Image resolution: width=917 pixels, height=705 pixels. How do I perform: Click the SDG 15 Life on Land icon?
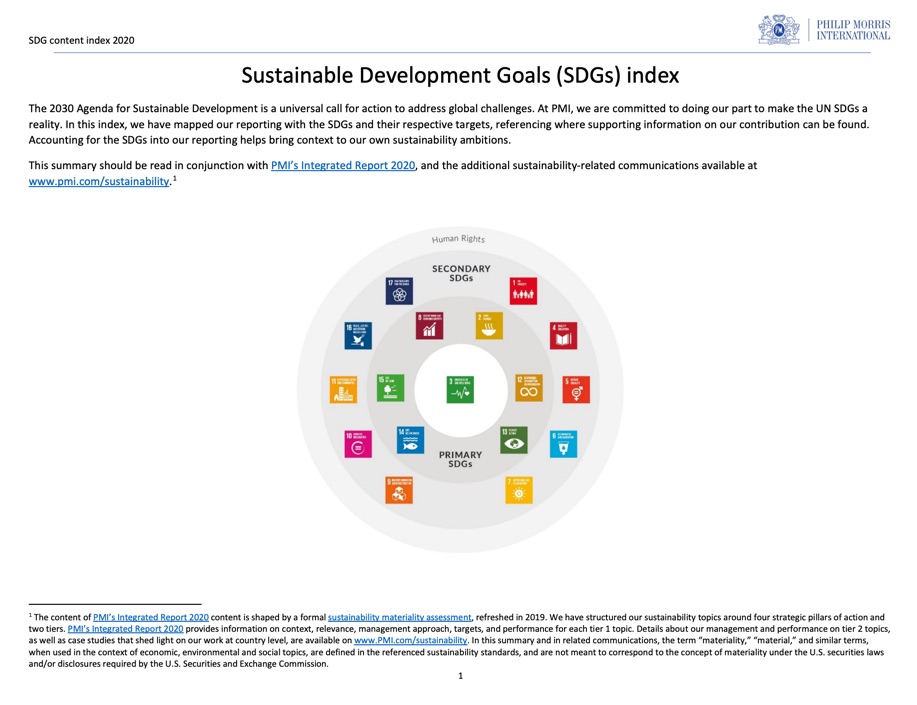(390, 388)
